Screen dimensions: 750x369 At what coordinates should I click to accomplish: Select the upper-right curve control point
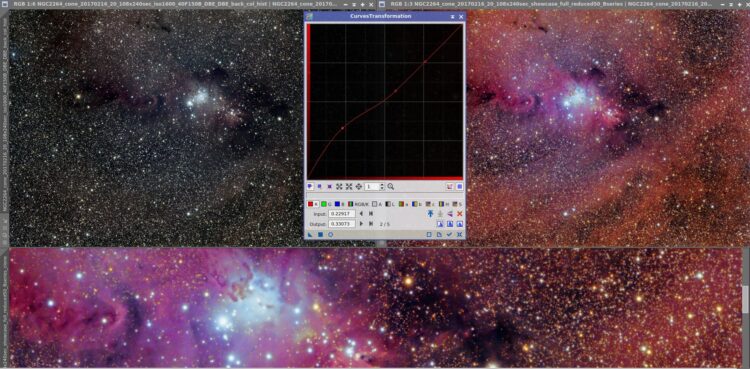(x=425, y=61)
